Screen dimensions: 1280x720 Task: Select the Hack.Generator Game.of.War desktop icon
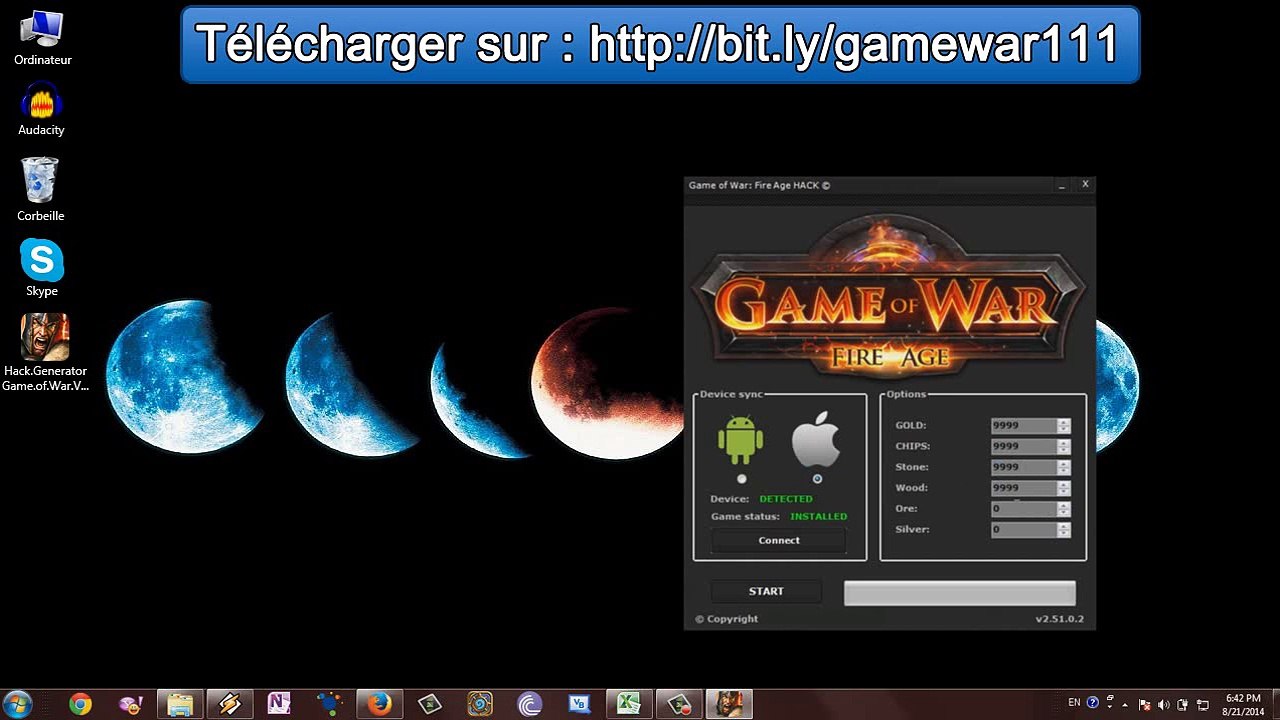coord(45,352)
